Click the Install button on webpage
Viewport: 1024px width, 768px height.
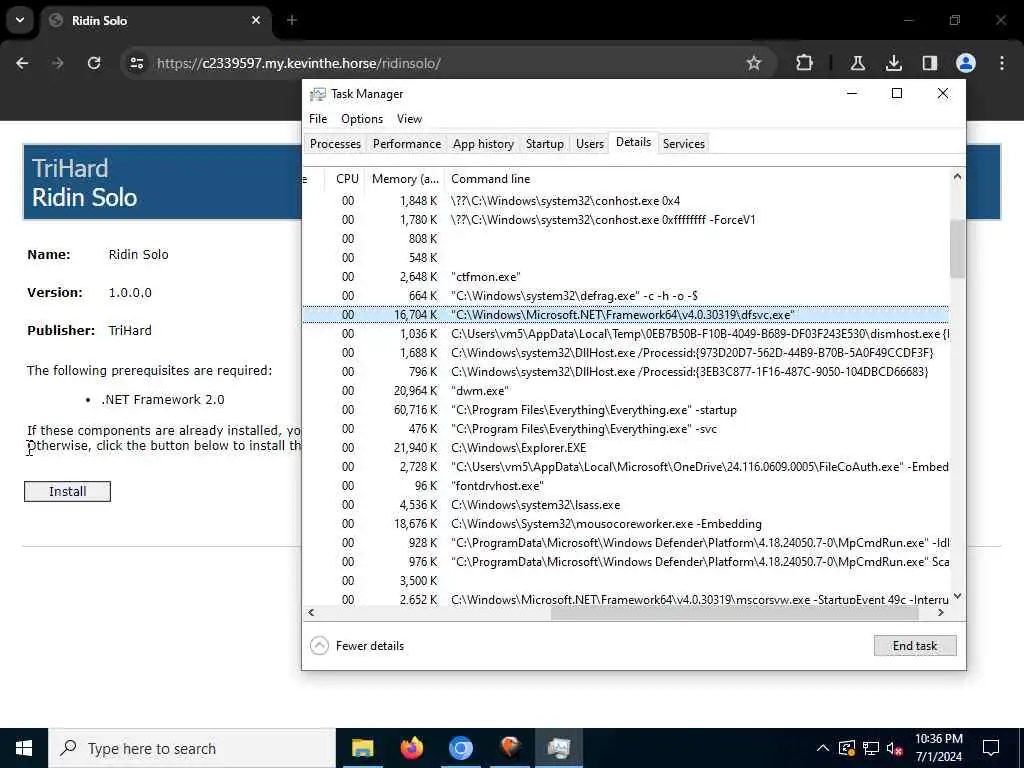pos(67,491)
